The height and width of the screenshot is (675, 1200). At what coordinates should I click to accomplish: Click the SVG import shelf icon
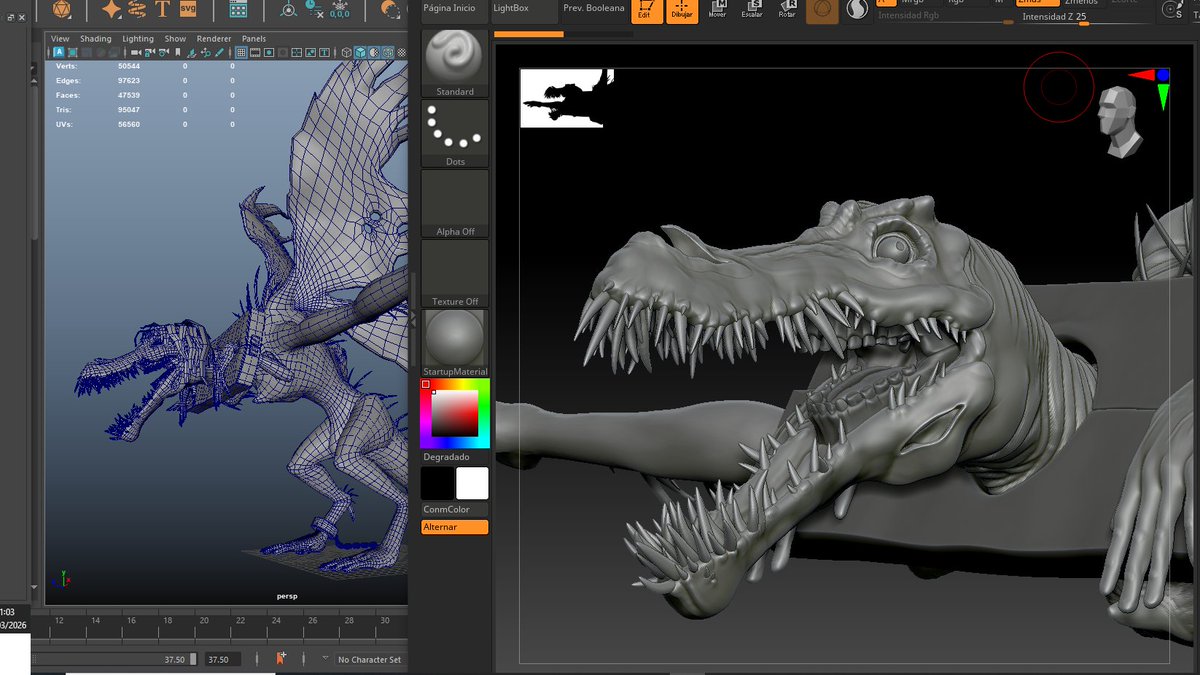pos(188,9)
